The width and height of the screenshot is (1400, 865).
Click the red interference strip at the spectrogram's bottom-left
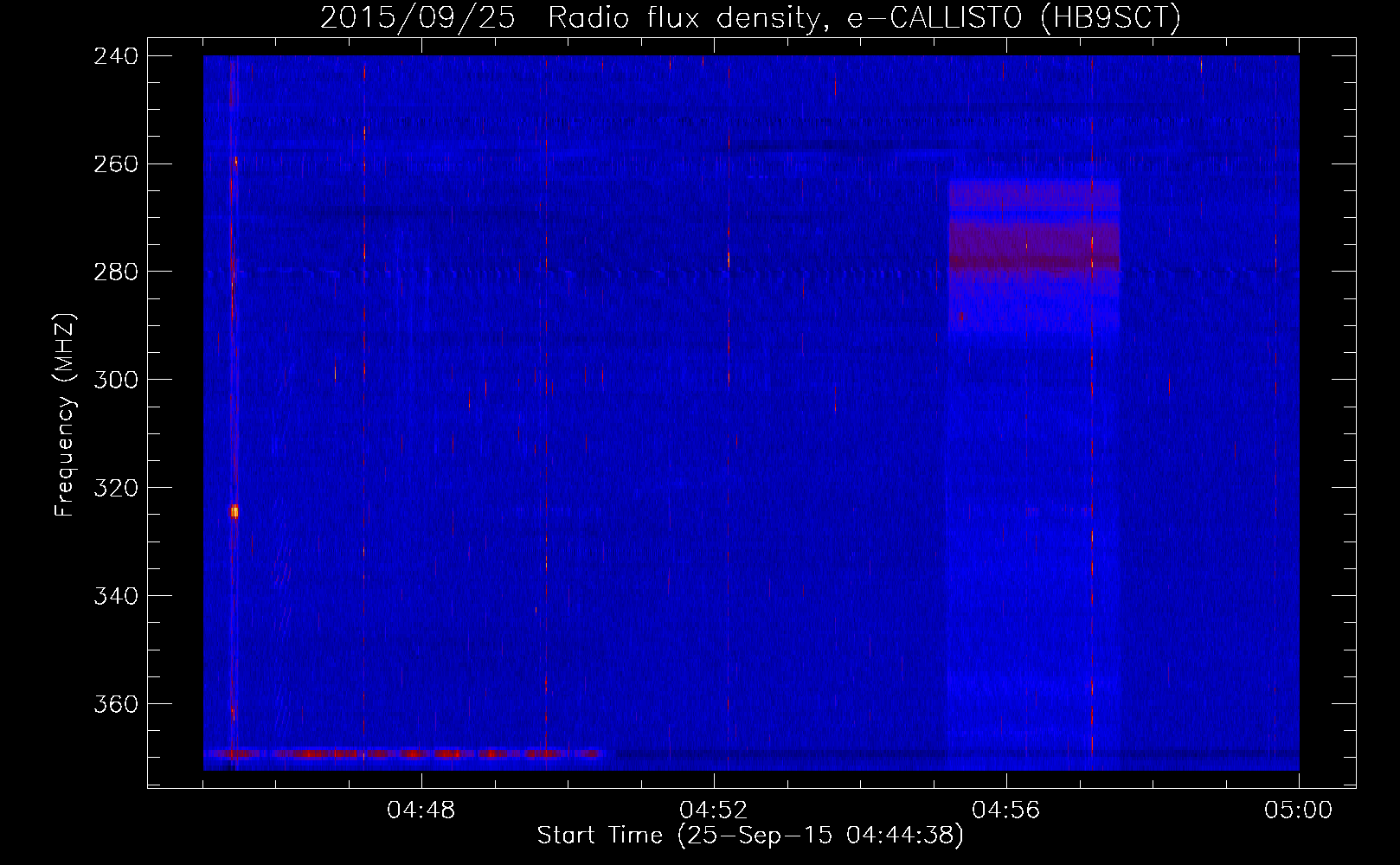[x=404, y=754]
